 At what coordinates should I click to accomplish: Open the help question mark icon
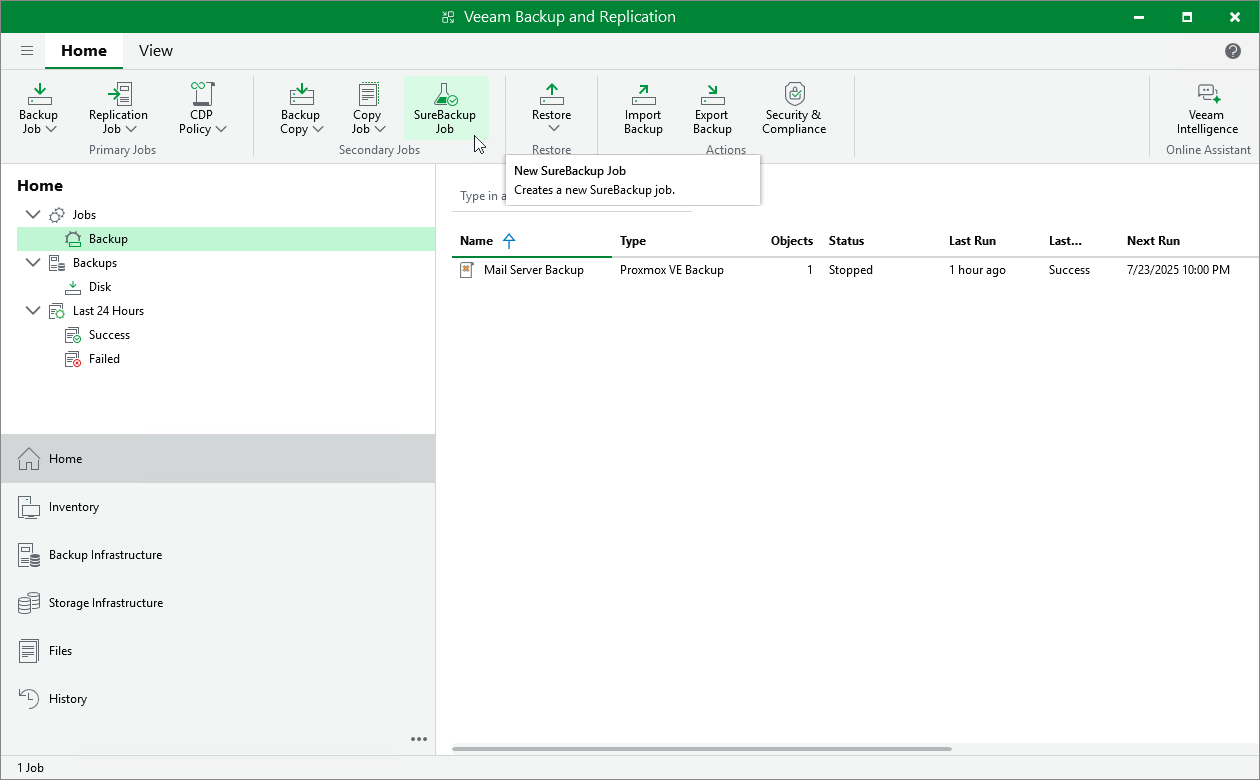[1233, 51]
